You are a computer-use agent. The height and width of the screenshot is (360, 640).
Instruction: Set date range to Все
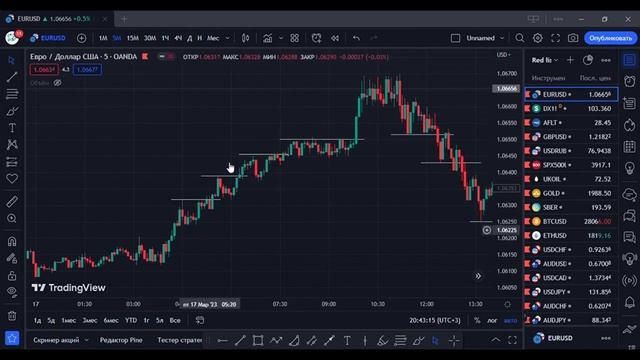tap(175, 320)
